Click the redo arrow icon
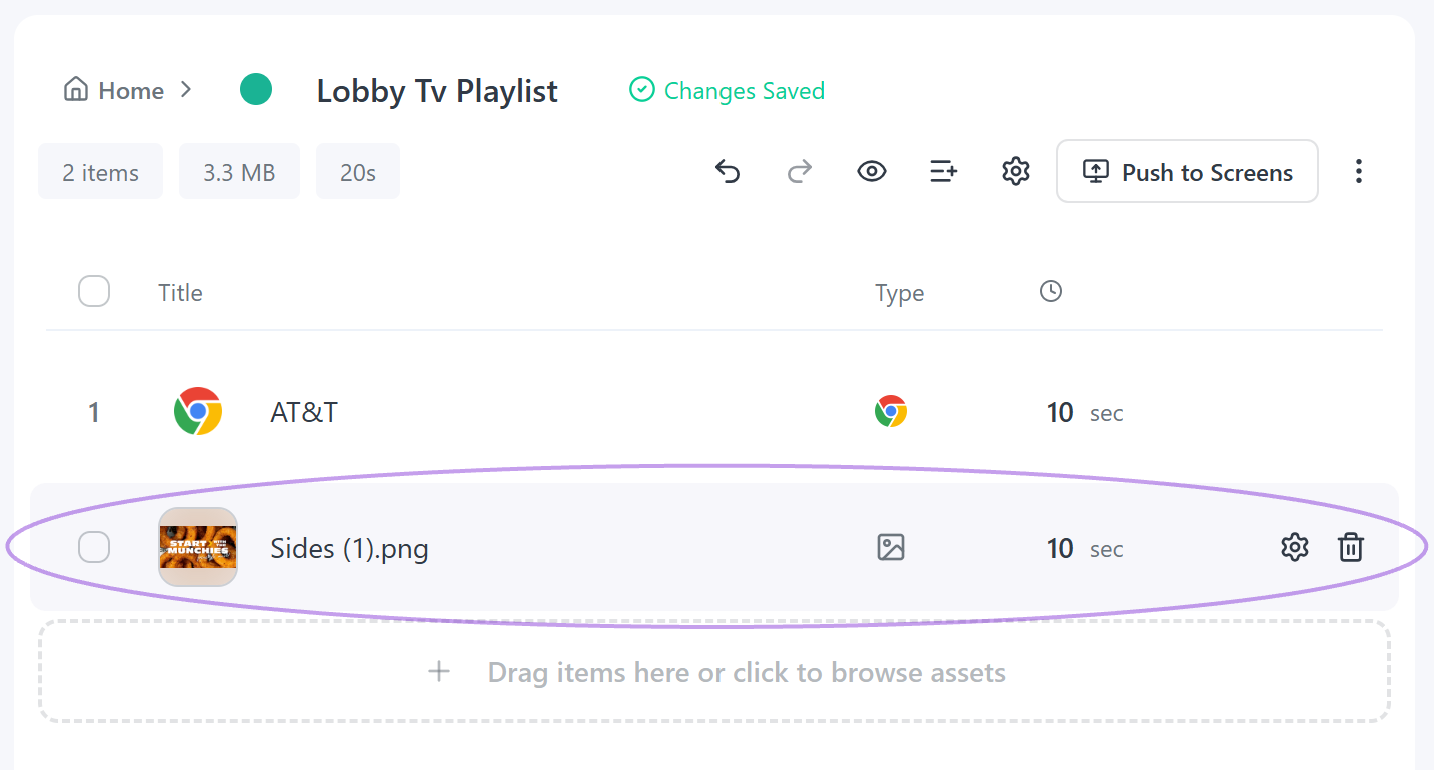This screenshot has width=1434, height=770. 799,172
